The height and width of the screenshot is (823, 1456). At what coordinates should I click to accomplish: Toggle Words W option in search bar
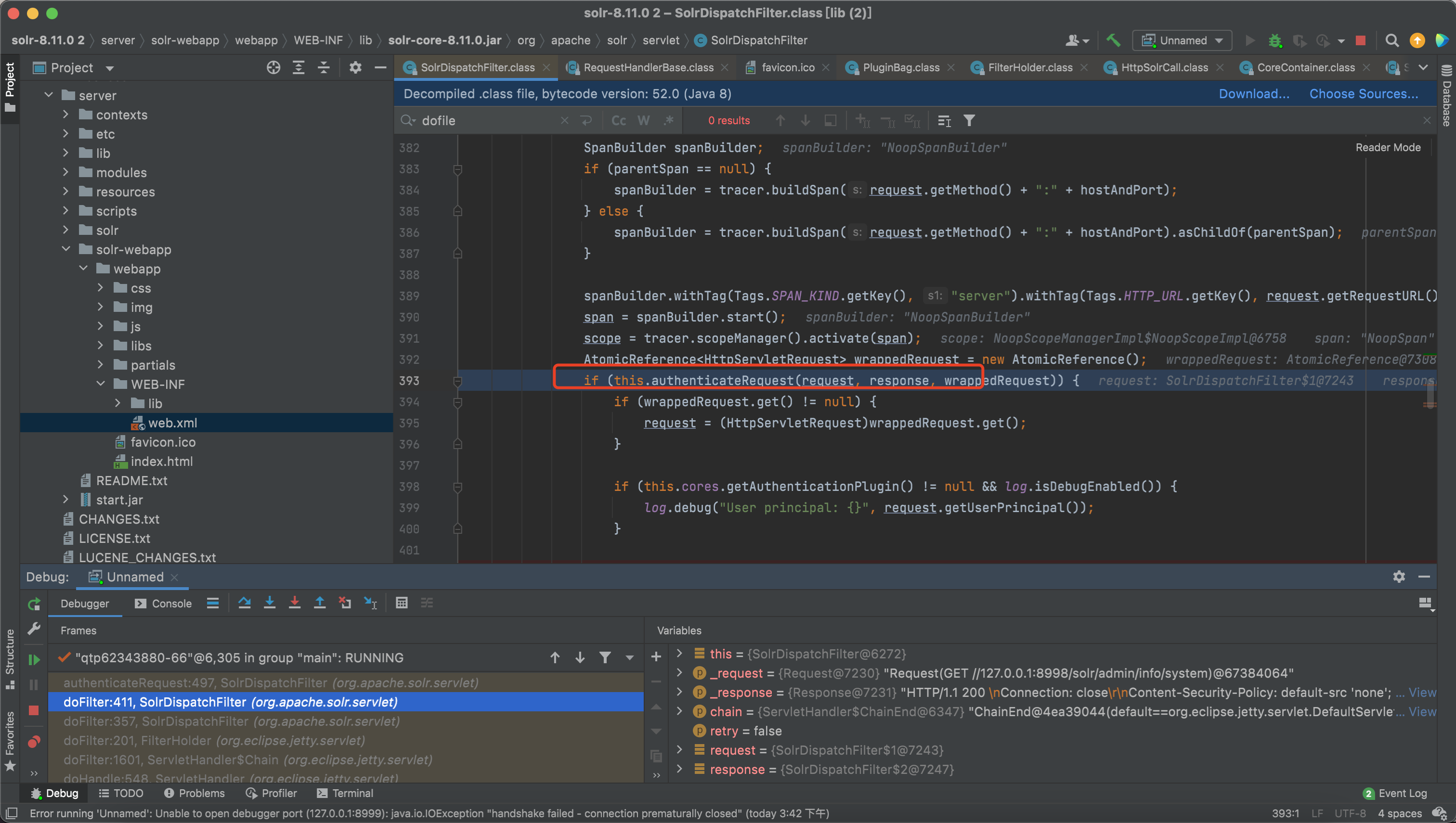(643, 120)
